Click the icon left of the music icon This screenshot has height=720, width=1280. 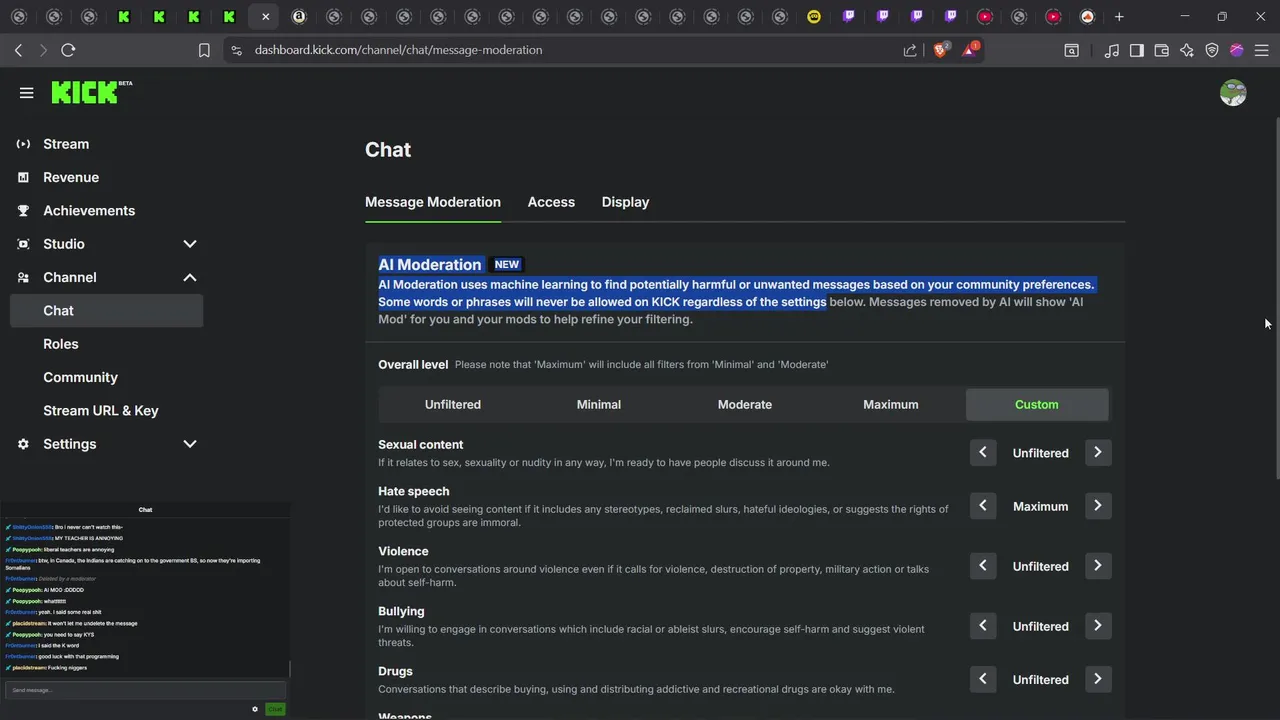coord(1071,50)
